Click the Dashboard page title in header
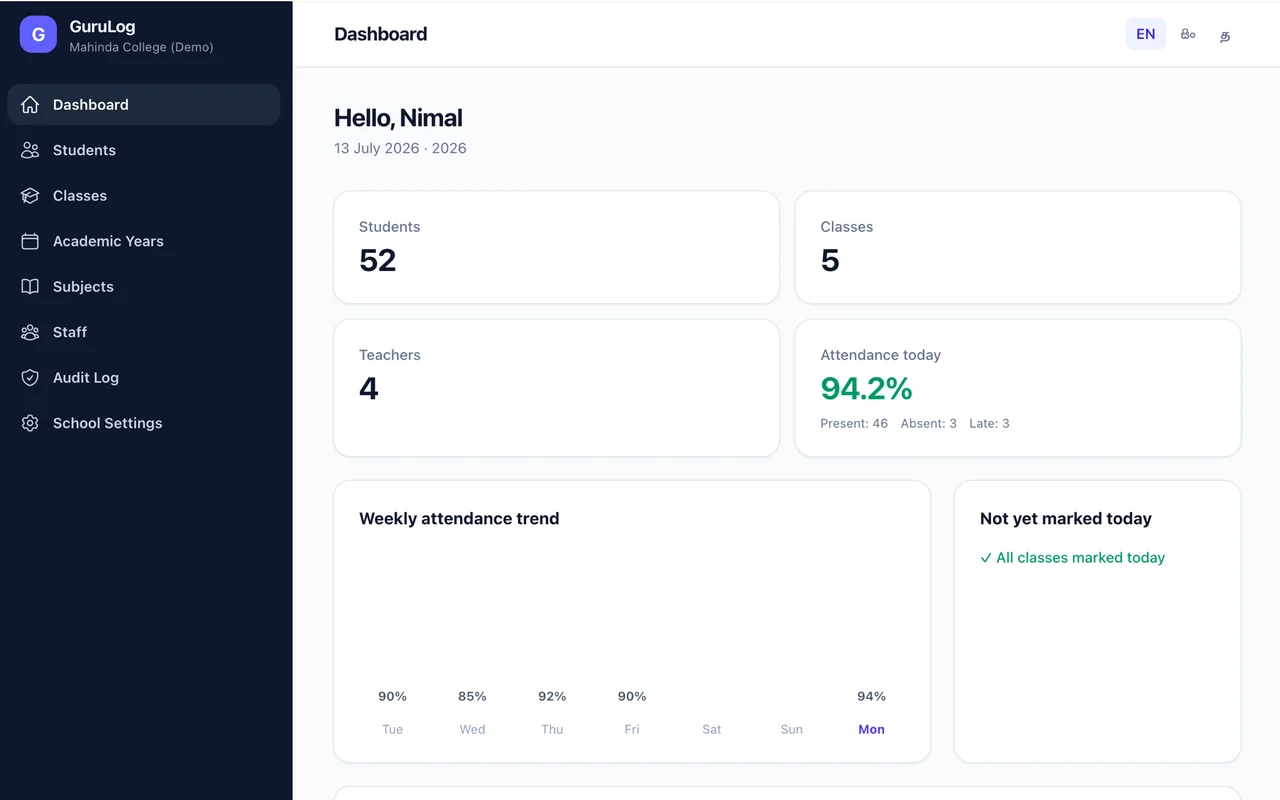This screenshot has width=1280, height=800. [x=380, y=34]
